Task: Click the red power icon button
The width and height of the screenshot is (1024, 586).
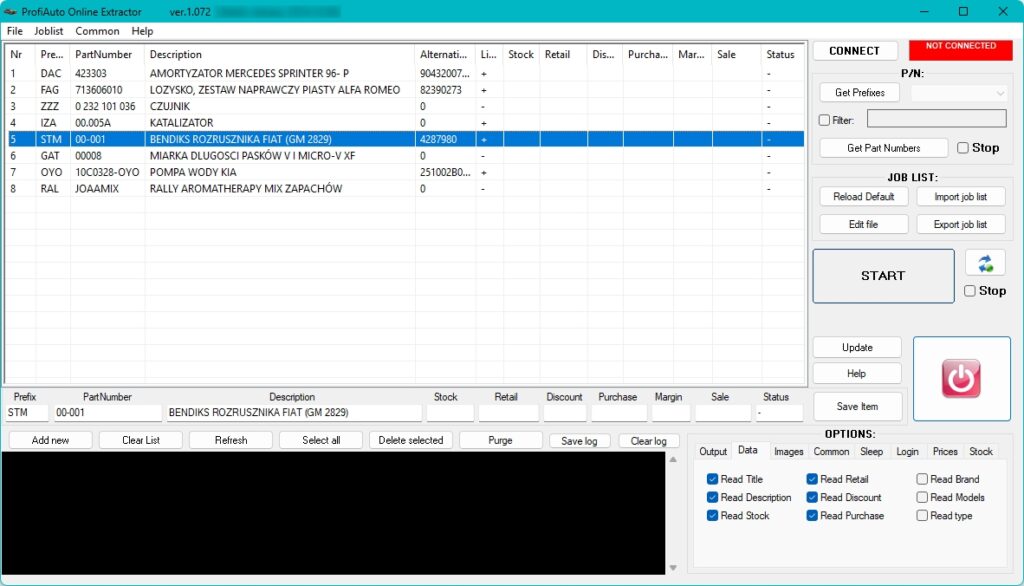Action: [x=961, y=378]
